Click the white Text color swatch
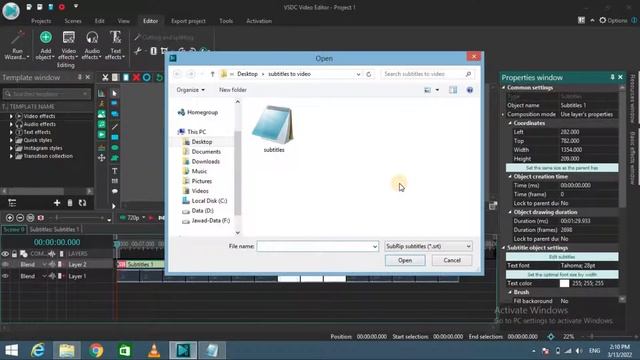 [564, 283]
